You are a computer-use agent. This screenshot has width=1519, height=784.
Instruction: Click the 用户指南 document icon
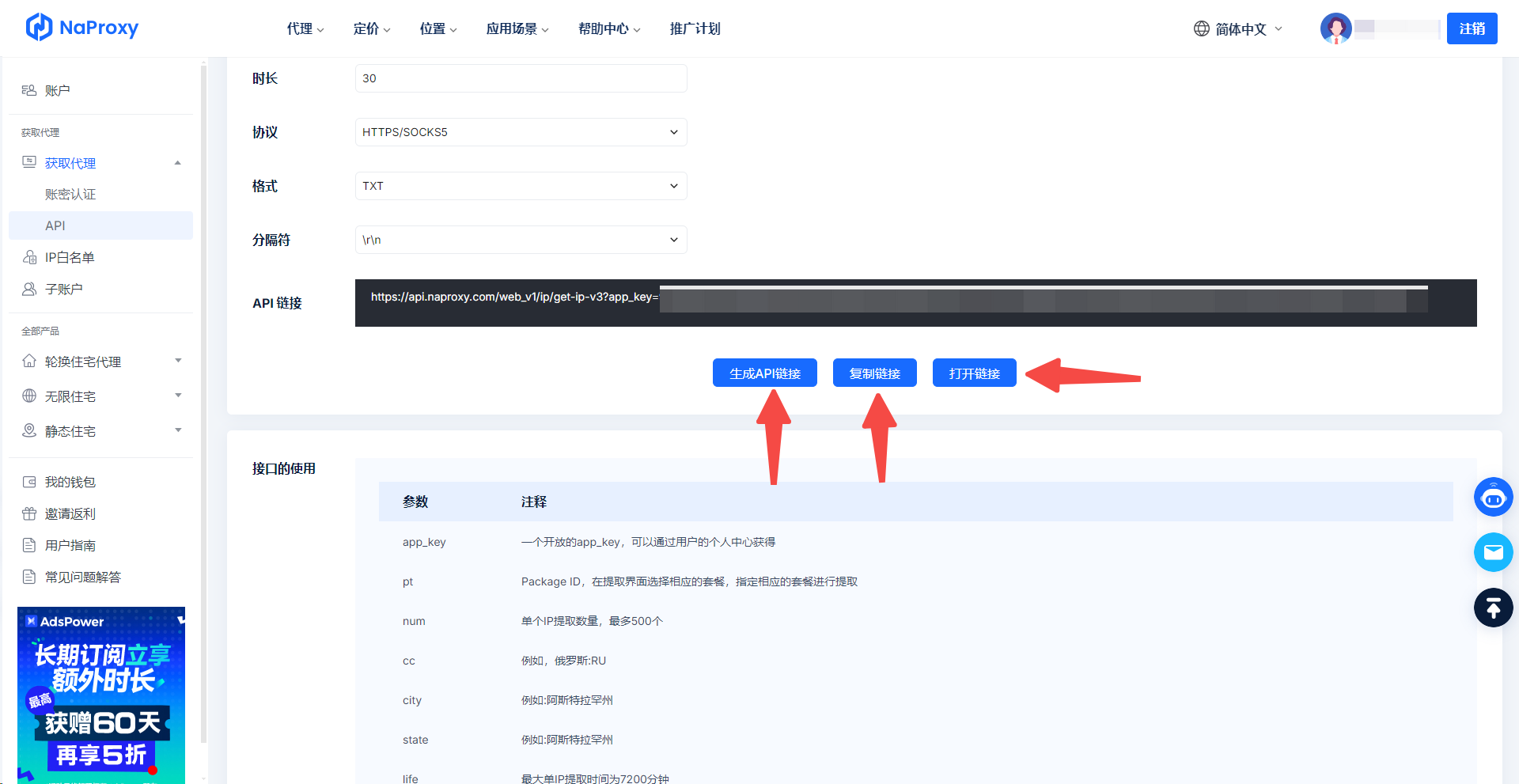[x=29, y=545]
